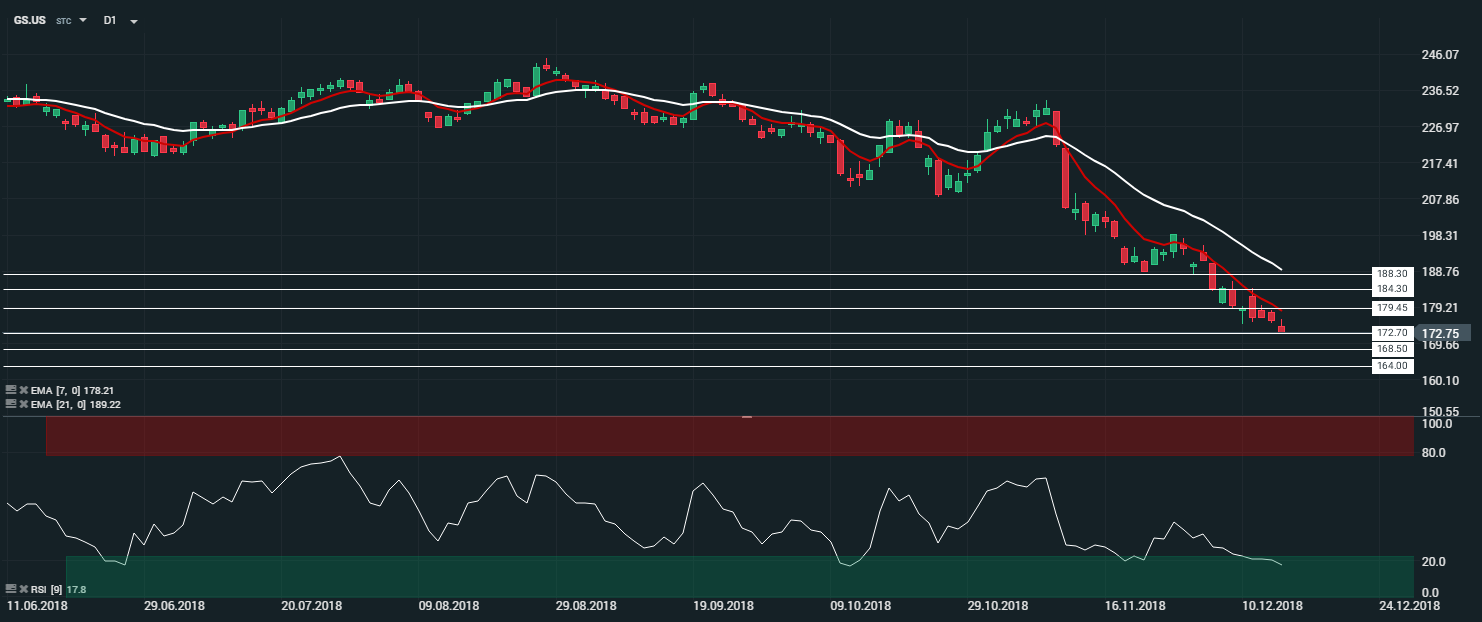Click the 10.12.2018 date on time axis
Image resolution: width=1482 pixels, height=622 pixels.
[x=1272, y=606]
